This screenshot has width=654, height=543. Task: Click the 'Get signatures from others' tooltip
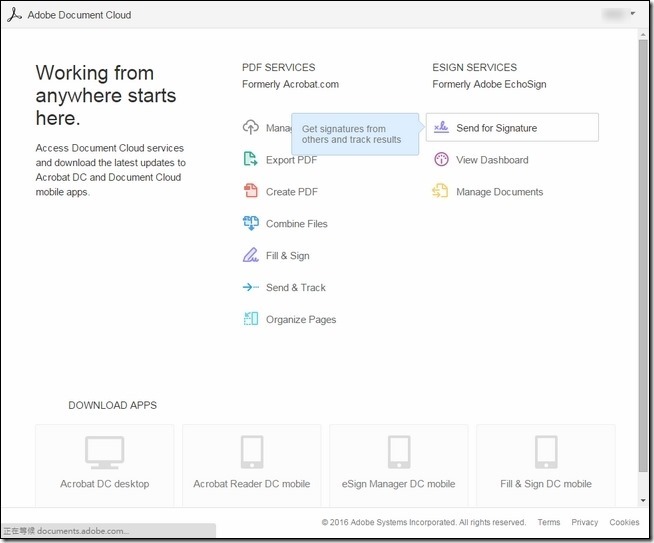[355, 134]
